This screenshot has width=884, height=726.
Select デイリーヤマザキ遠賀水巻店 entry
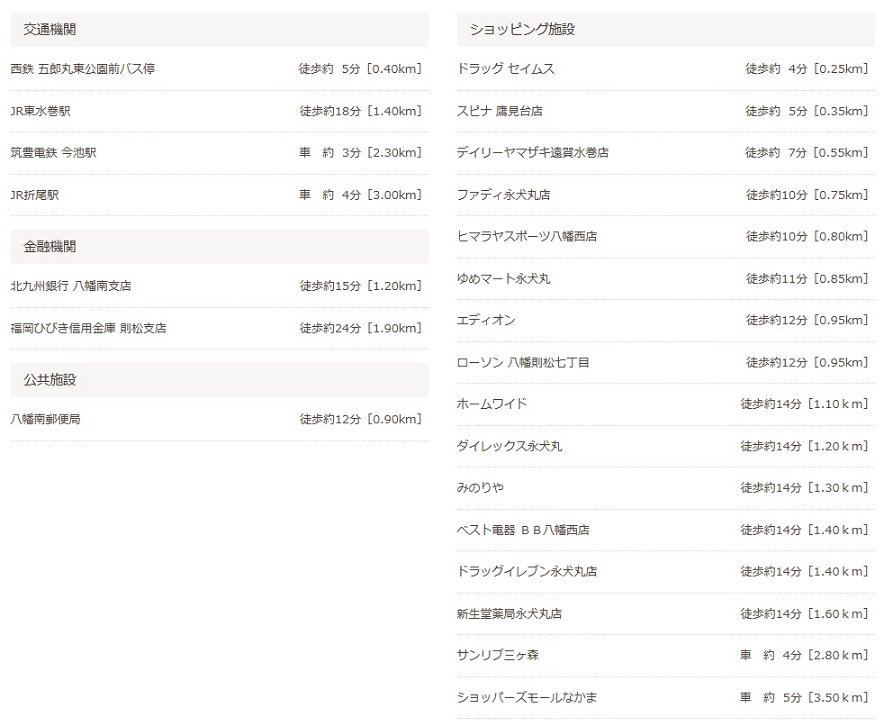pyautogui.click(x=533, y=153)
